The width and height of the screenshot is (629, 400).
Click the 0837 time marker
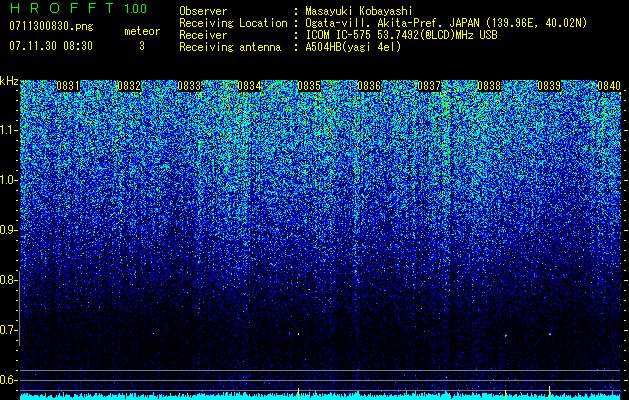[x=429, y=86]
